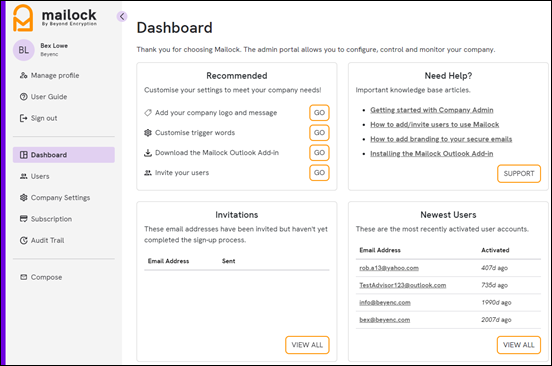Select the Dashboard grid icon in sidebar
552x366 pixels.
24,155
